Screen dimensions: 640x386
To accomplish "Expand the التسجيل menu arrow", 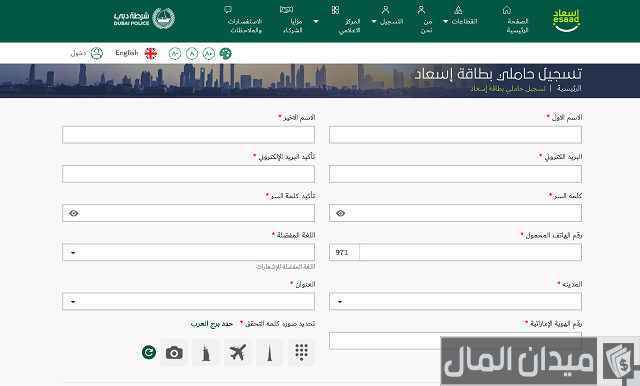I will click(374, 21).
